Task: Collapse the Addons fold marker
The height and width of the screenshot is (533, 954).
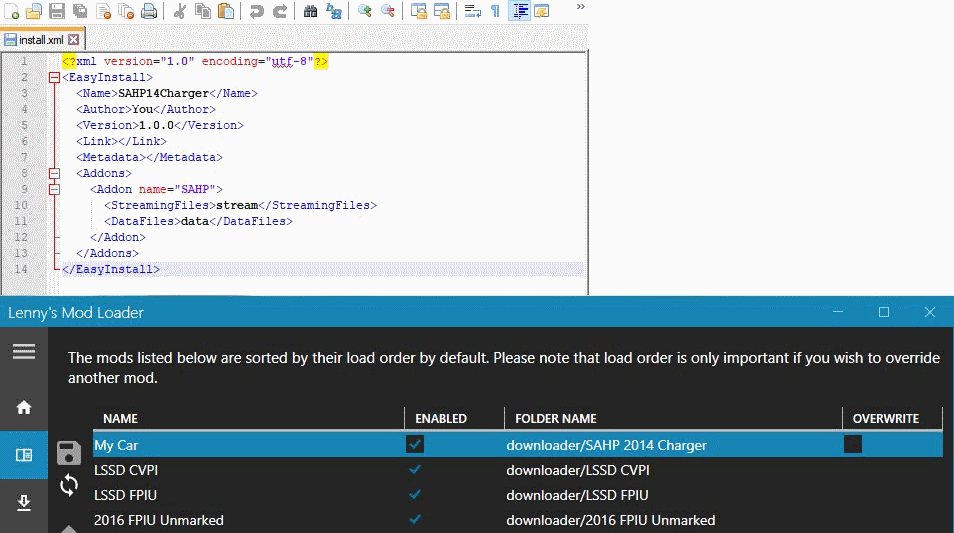Action: pos(53,173)
